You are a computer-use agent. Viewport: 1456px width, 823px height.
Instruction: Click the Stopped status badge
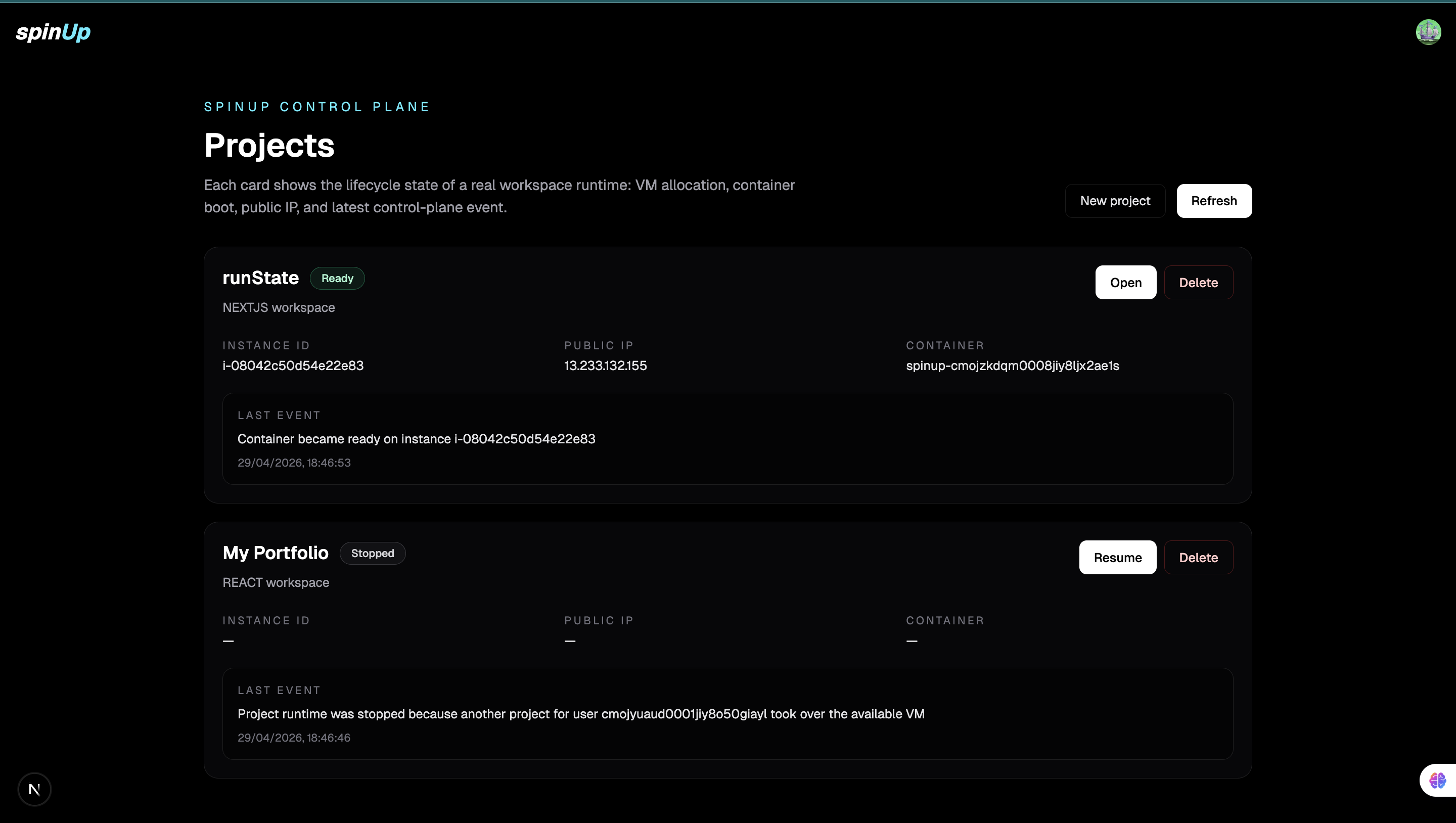[373, 553]
